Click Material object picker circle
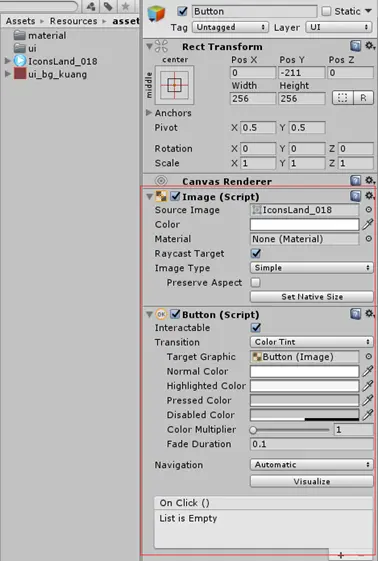378x561 pixels. 368,239
